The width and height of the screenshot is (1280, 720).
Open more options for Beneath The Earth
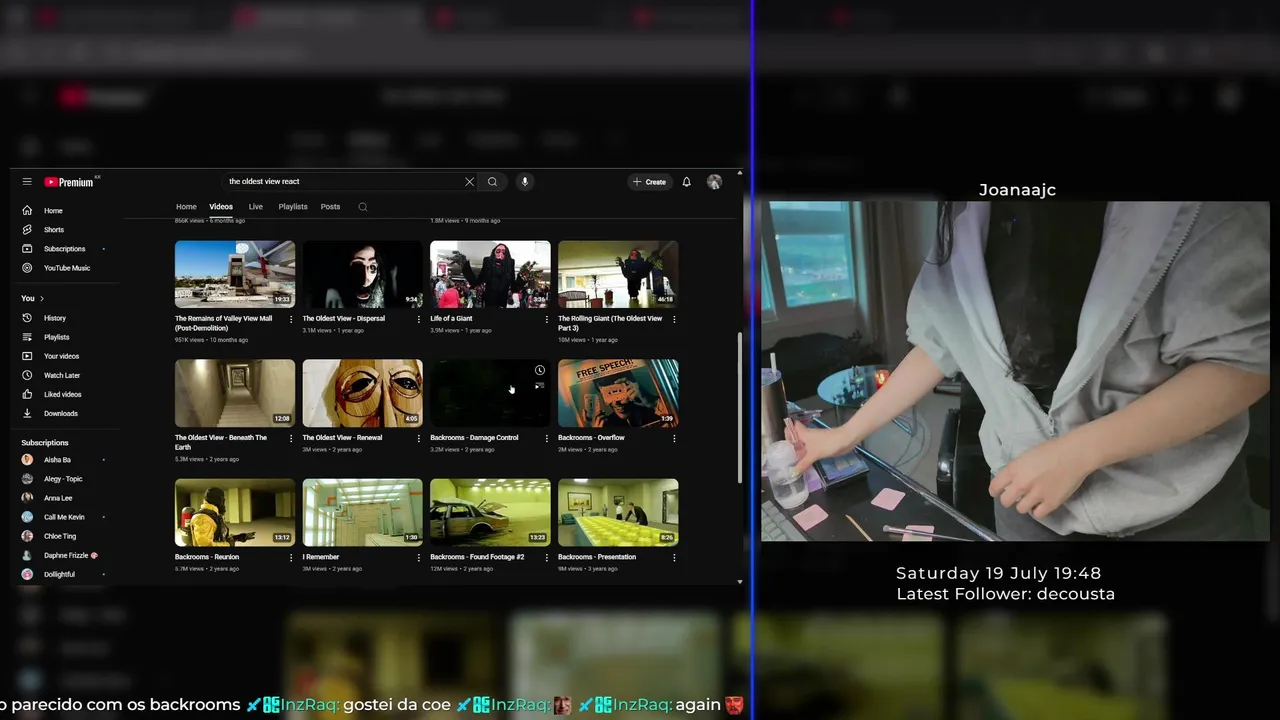pyautogui.click(x=291, y=438)
